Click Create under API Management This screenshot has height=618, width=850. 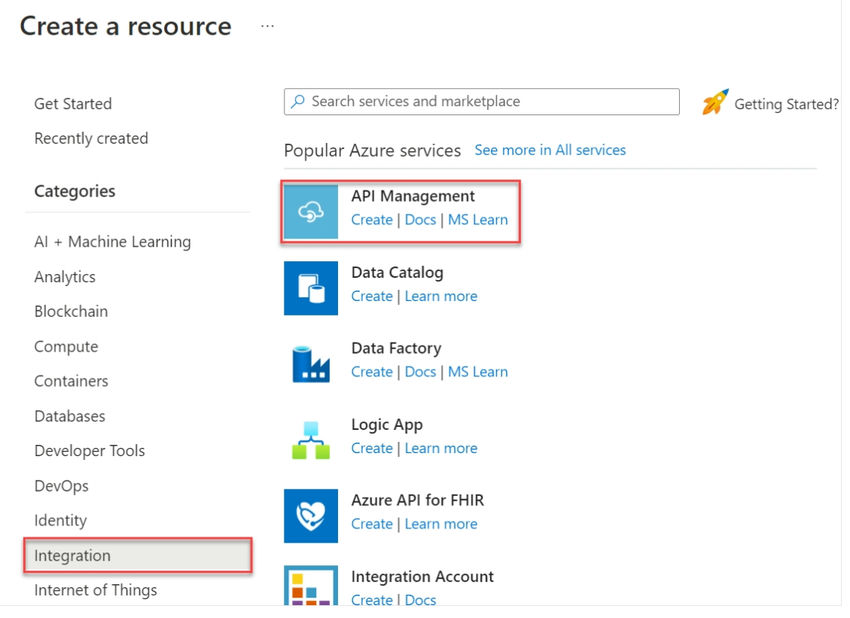tap(371, 220)
